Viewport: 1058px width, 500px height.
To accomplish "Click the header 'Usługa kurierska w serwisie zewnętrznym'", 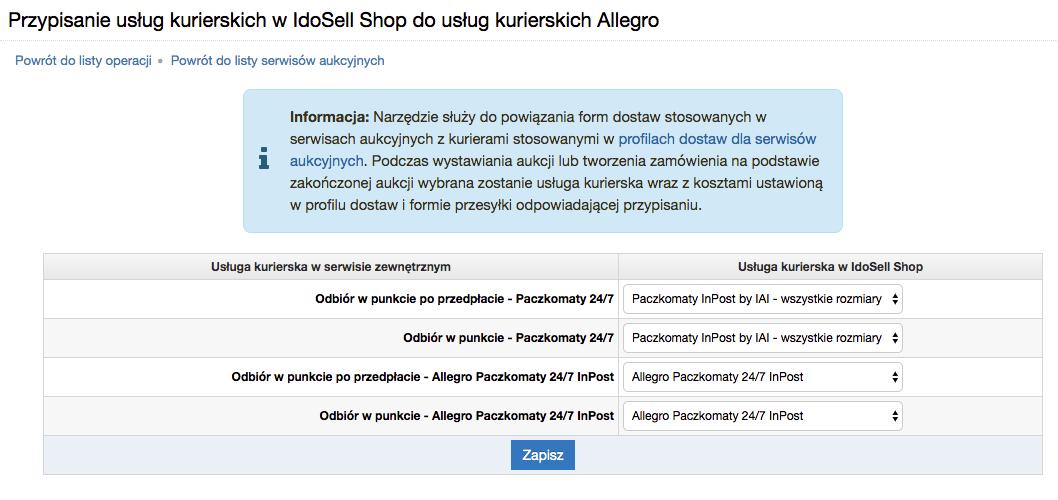I will (331, 267).
